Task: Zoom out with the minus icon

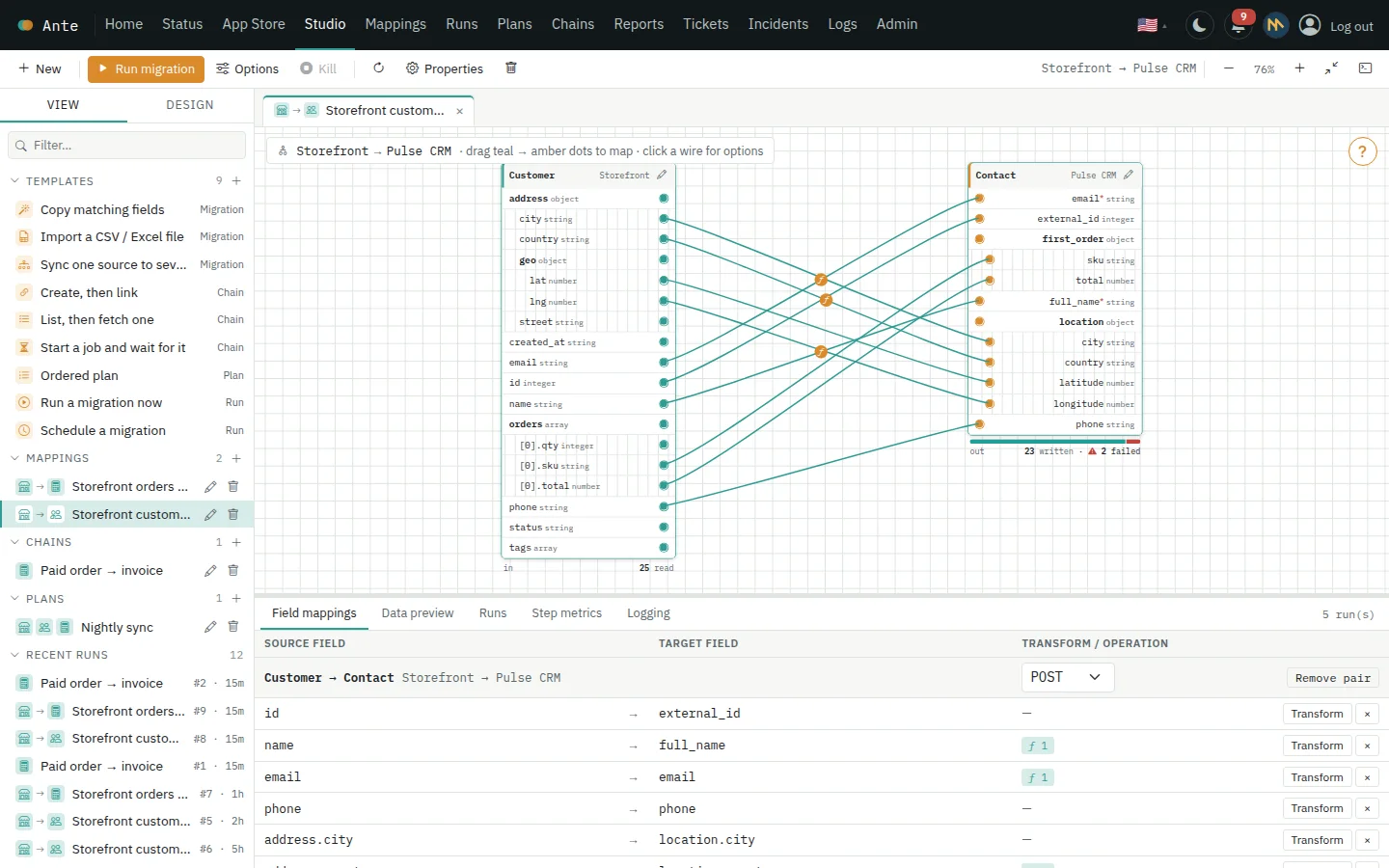Action: (x=1229, y=68)
